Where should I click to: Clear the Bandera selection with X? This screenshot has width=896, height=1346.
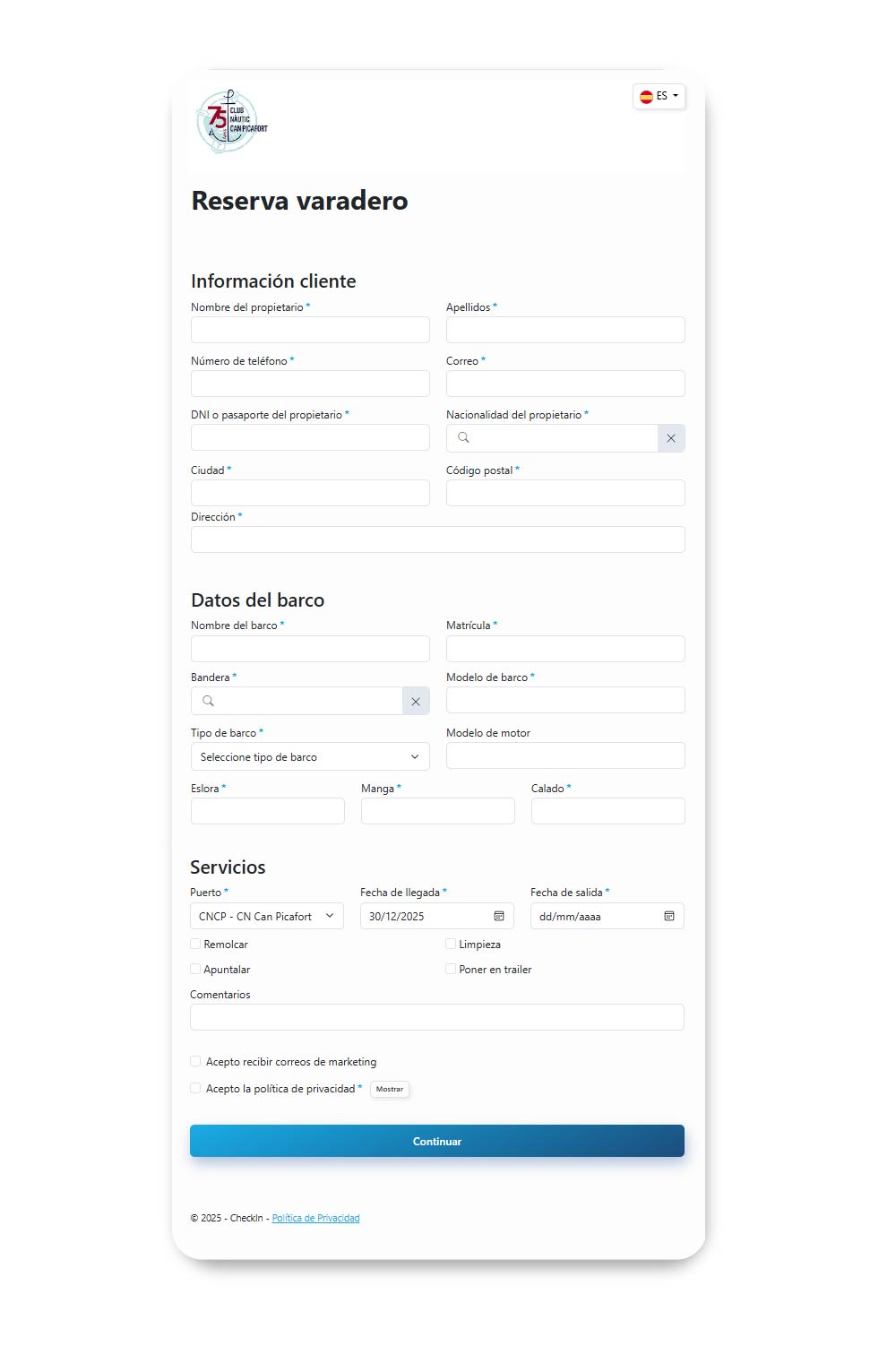point(416,702)
